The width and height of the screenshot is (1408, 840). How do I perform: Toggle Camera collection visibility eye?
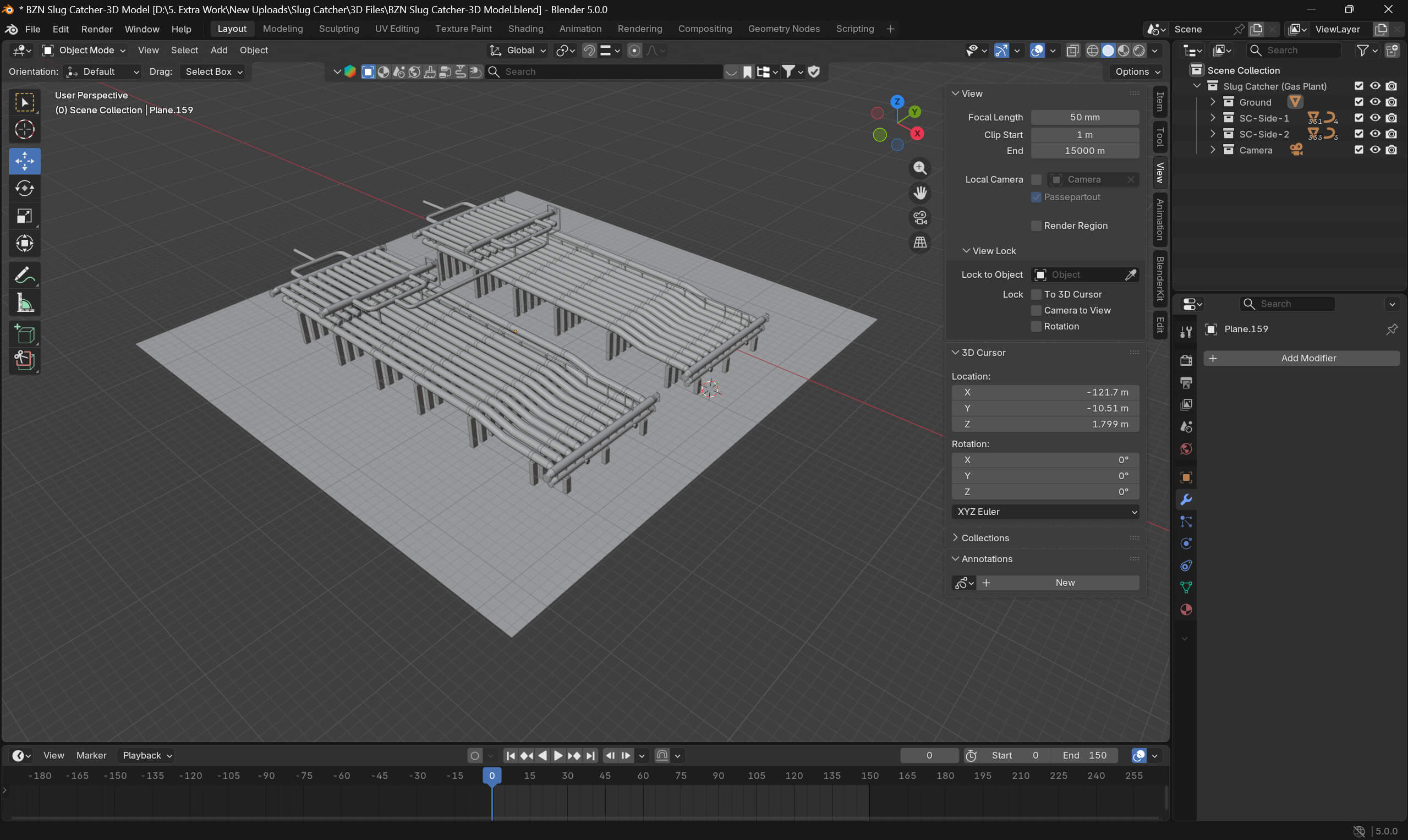[1375, 150]
